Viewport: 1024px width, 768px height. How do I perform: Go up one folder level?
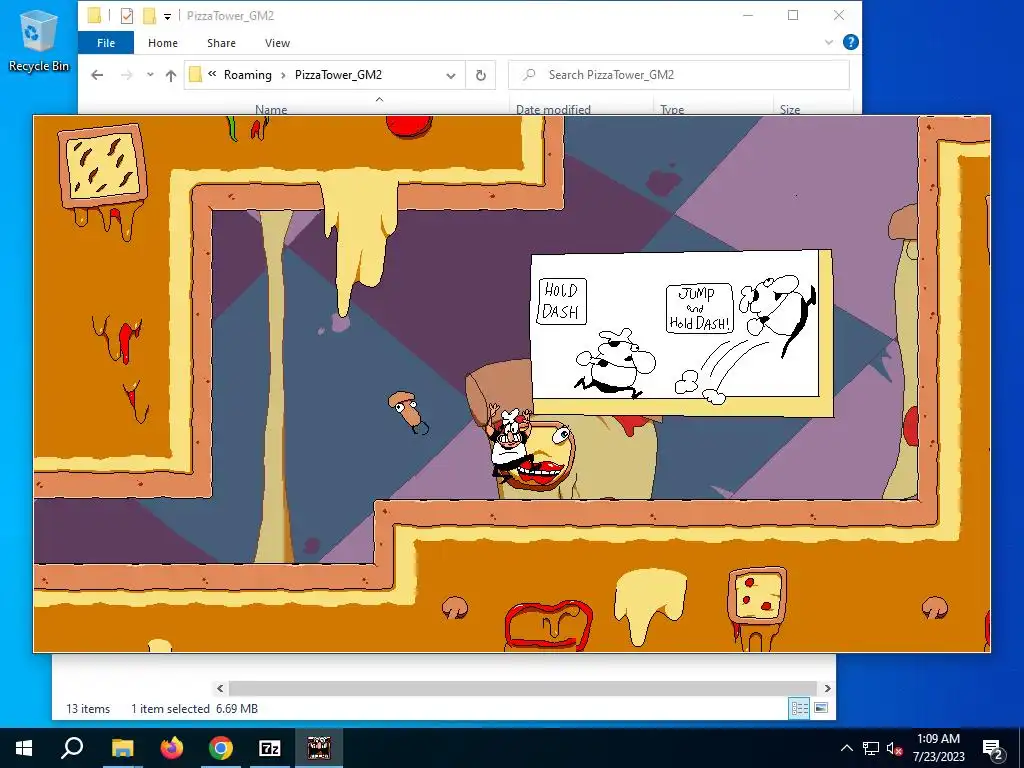click(170, 75)
